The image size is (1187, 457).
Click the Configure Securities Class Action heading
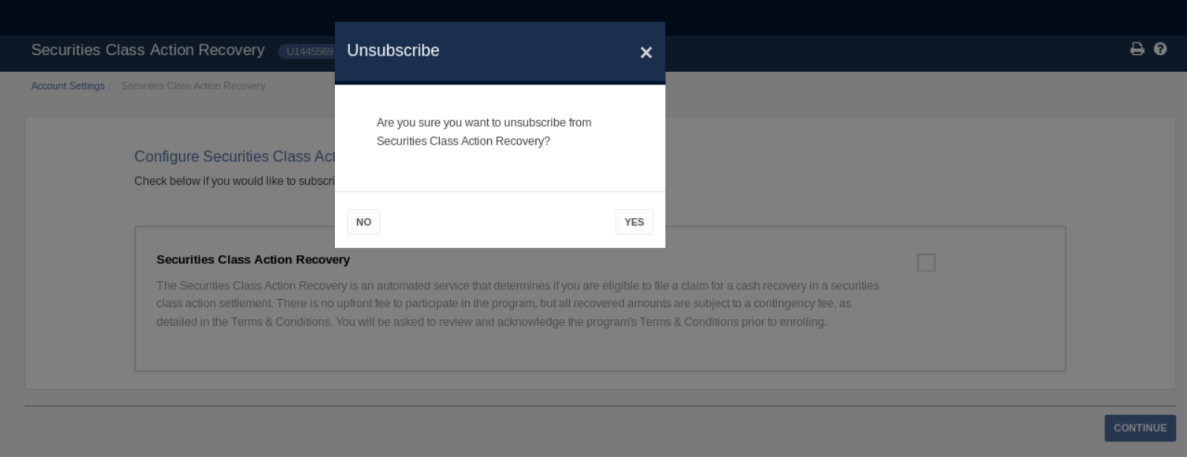(x=235, y=157)
